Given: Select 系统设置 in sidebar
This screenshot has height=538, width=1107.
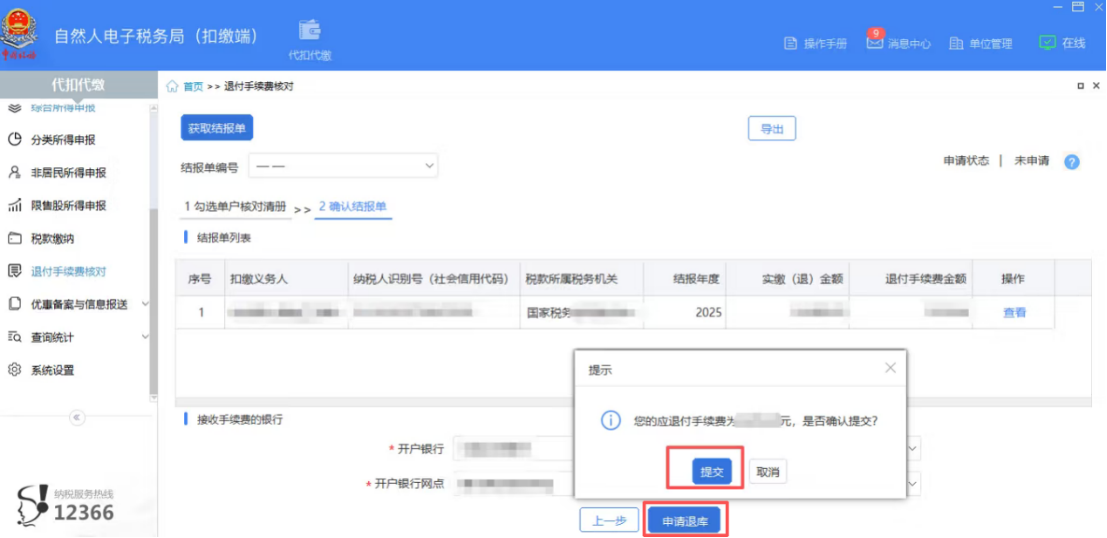Looking at the screenshot, I should pos(52,370).
